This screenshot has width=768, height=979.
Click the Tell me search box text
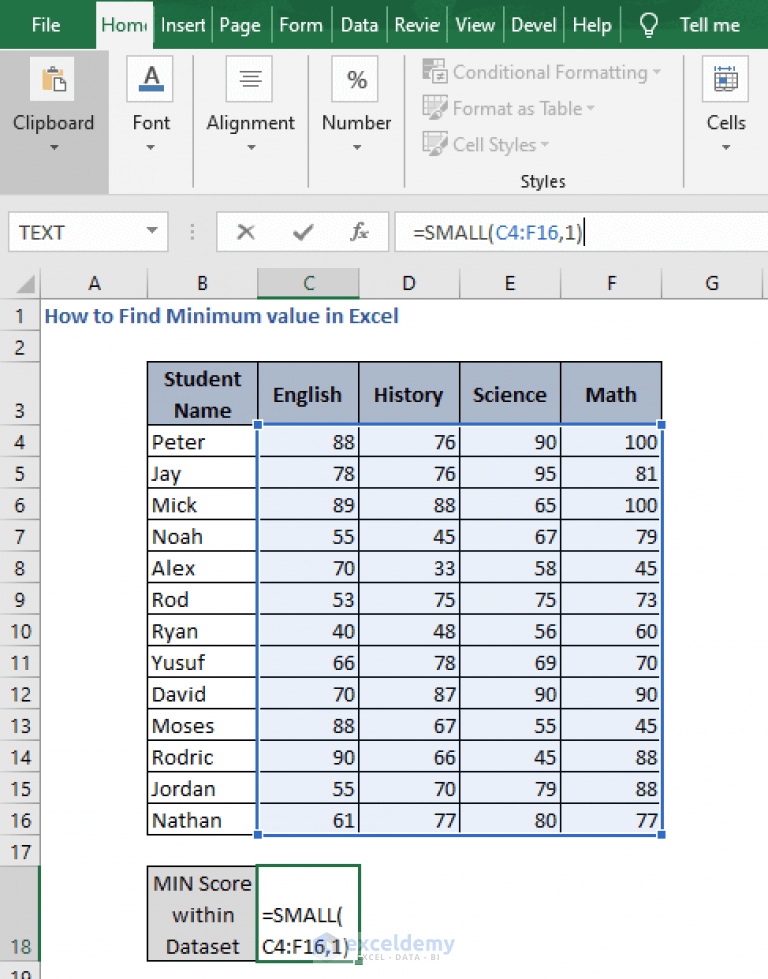pyautogui.click(x=709, y=25)
